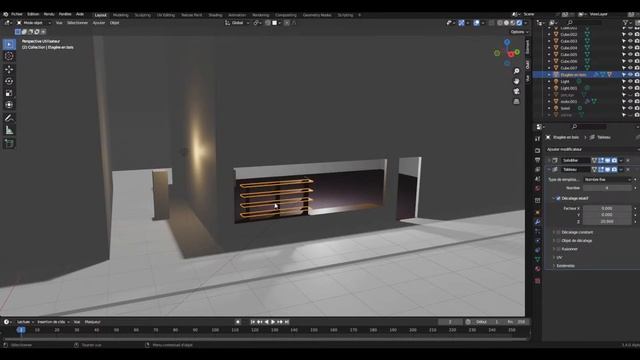Screen dimensions: 640x360
Task: Open the Ajouter modificateur dropdown
Action: click(x=591, y=149)
